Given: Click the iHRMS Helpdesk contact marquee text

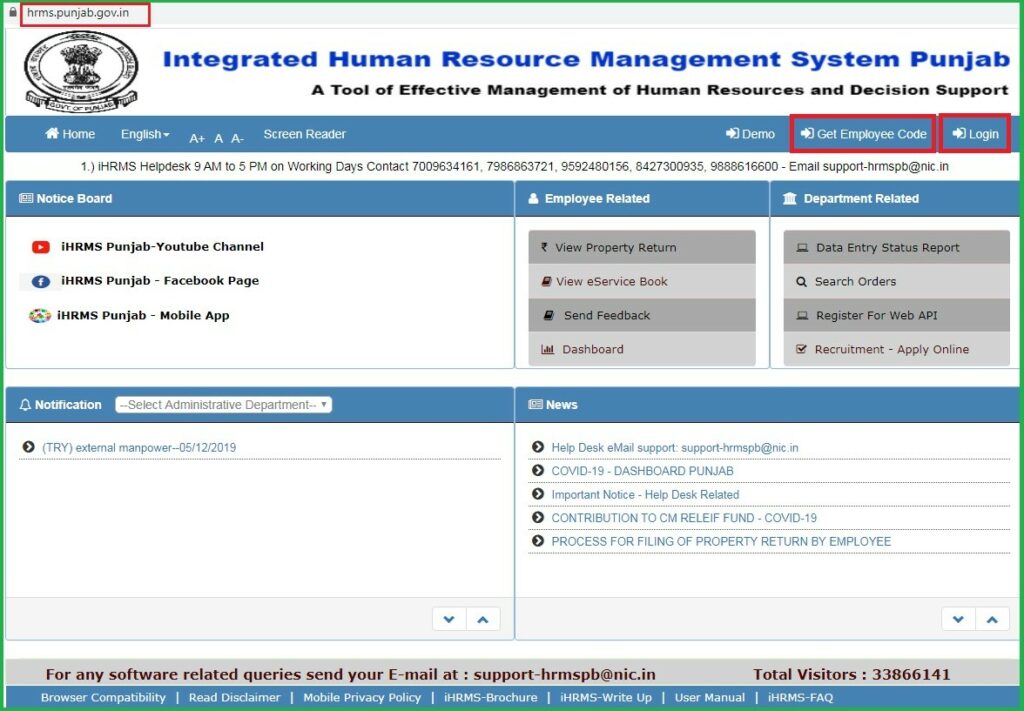Looking at the screenshot, I should click(515, 166).
